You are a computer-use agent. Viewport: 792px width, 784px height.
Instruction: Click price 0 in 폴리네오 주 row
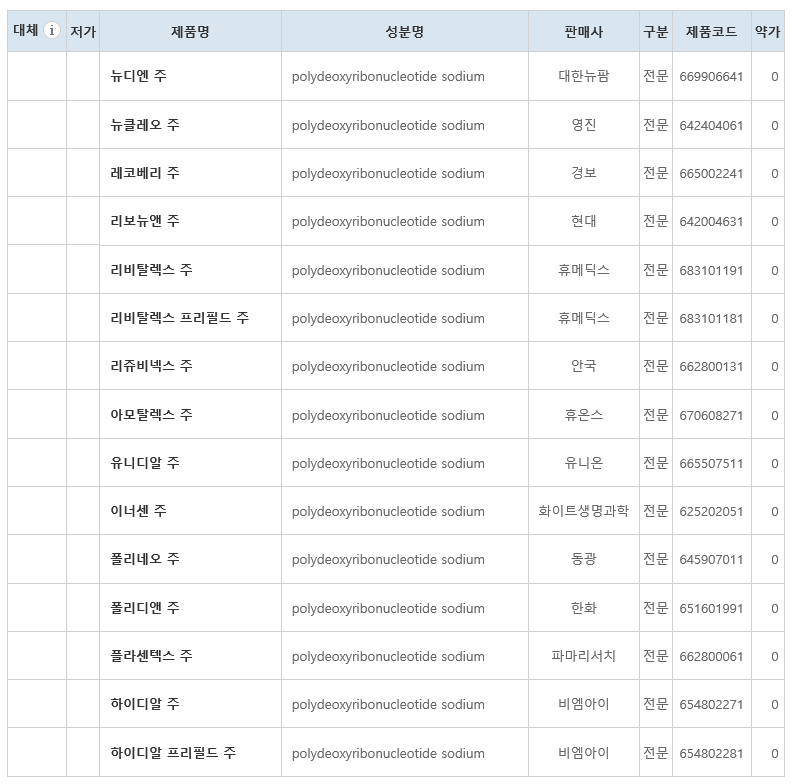coord(774,560)
